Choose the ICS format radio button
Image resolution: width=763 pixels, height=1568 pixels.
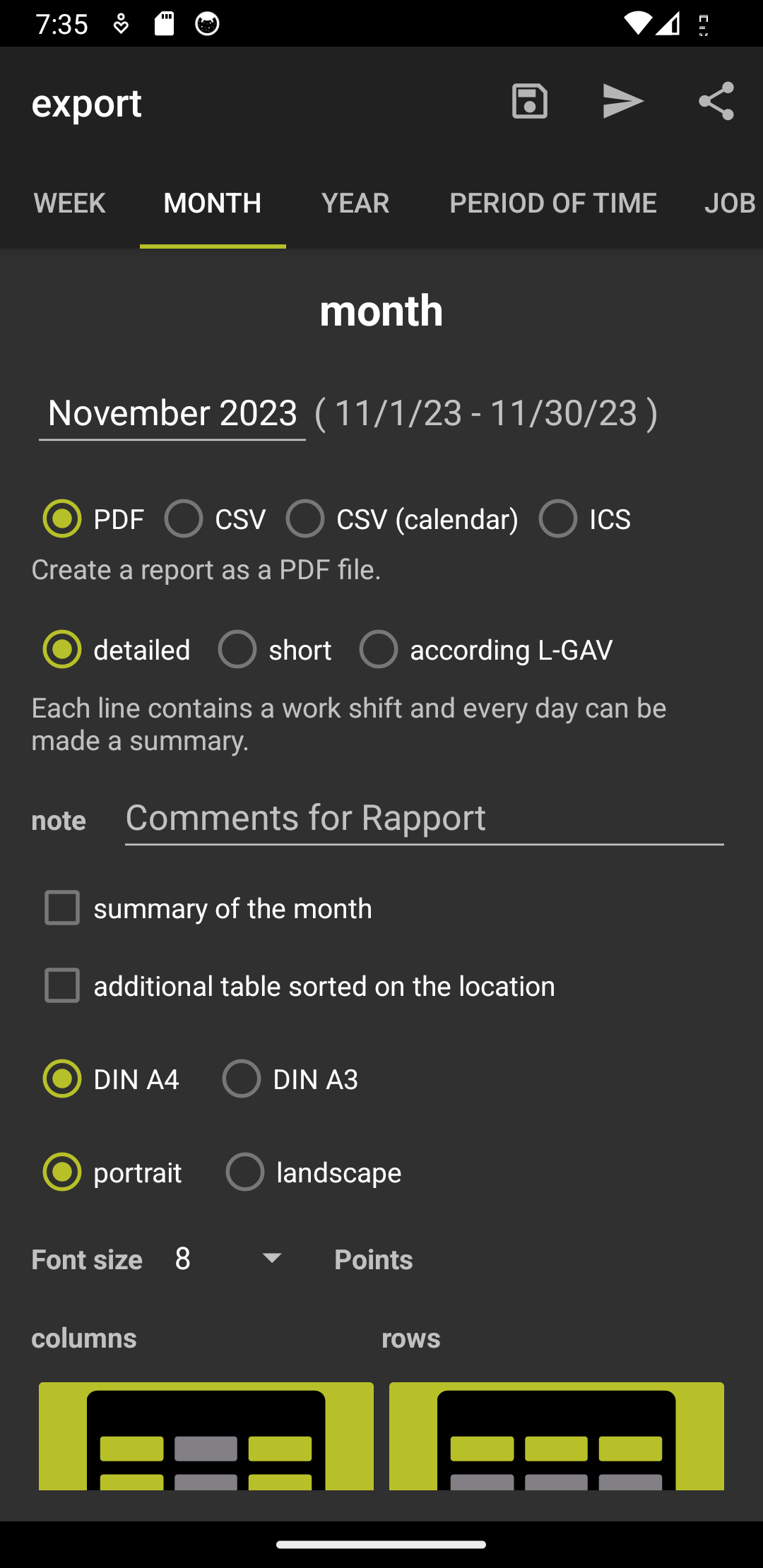[x=558, y=519]
